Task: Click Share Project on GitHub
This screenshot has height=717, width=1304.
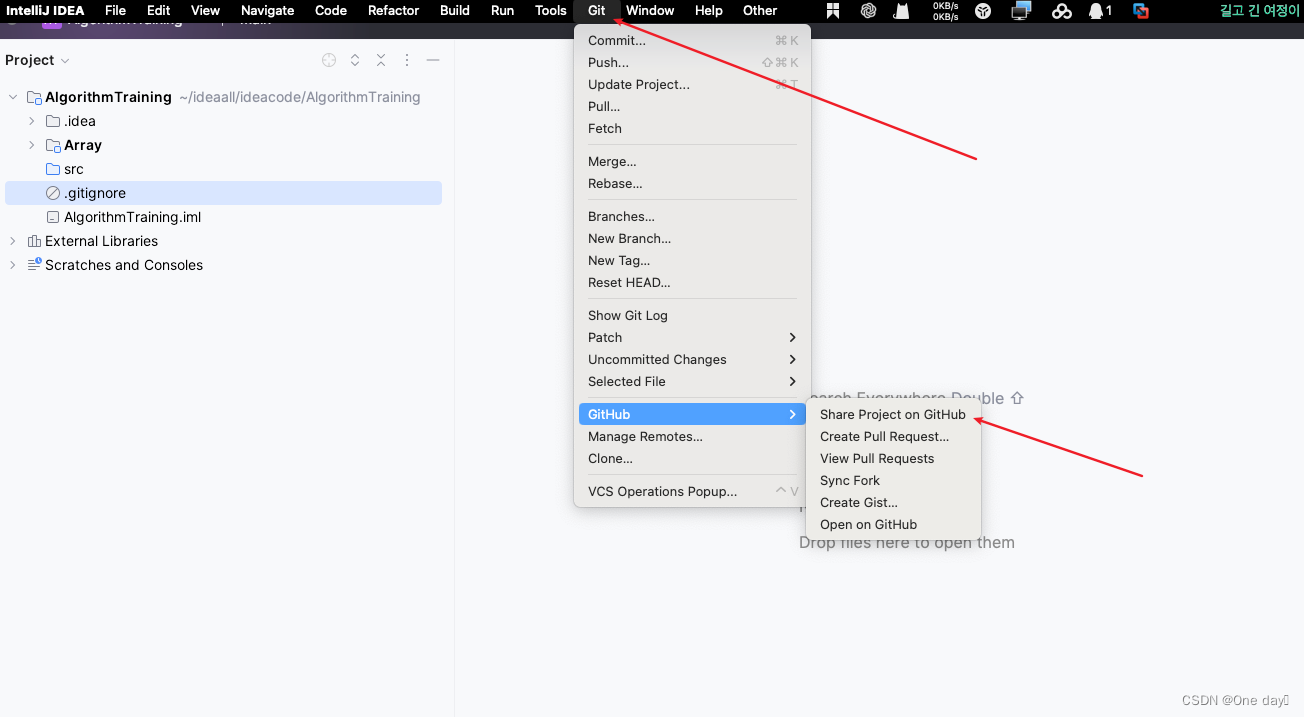Action: pos(893,415)
